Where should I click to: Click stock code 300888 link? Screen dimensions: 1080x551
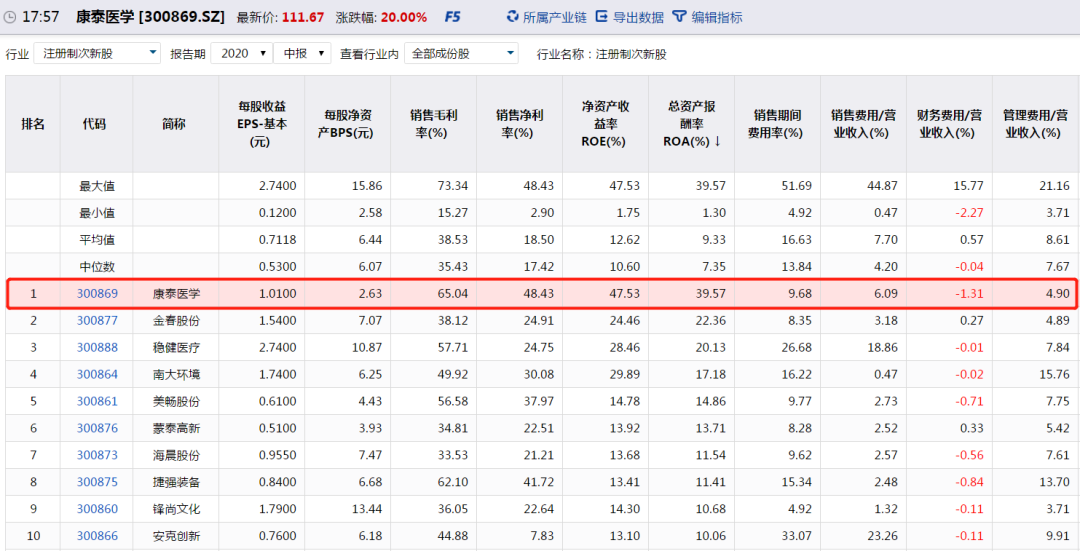coord(97,348)
